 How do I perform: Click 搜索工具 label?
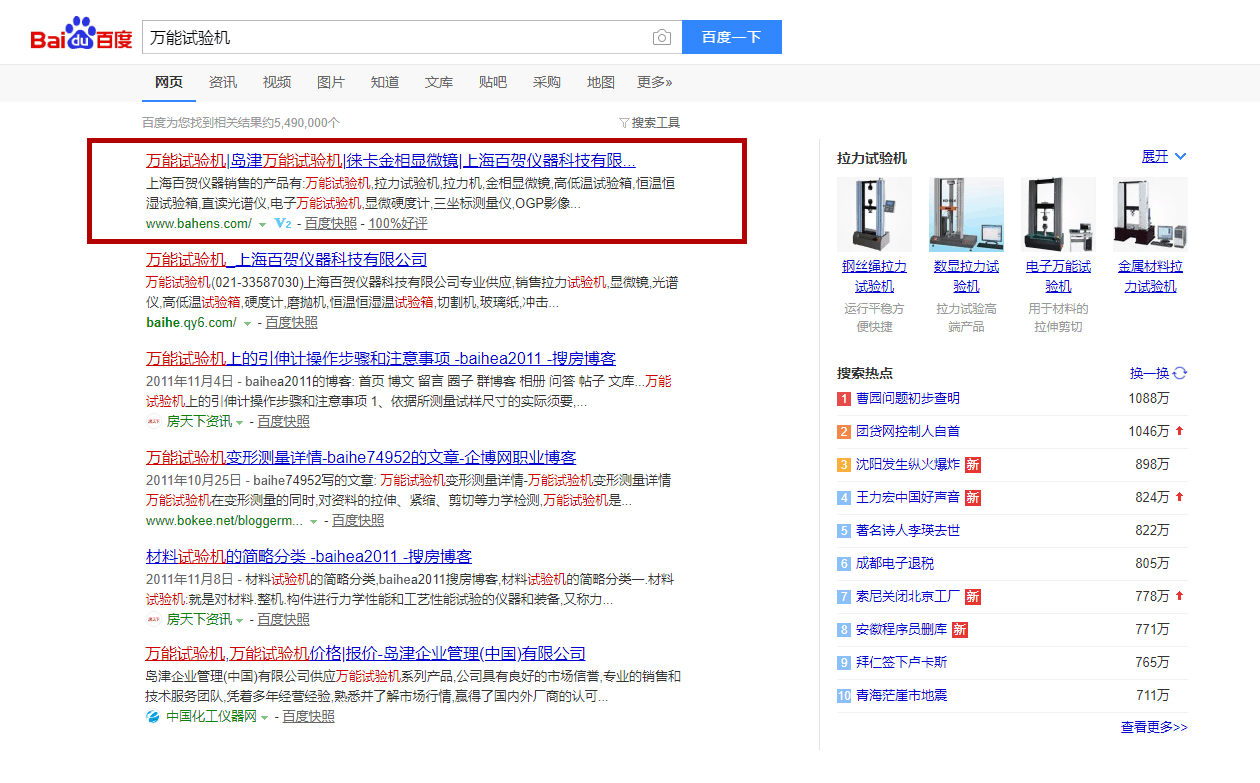pyautogui.click(x=656, y=123)
